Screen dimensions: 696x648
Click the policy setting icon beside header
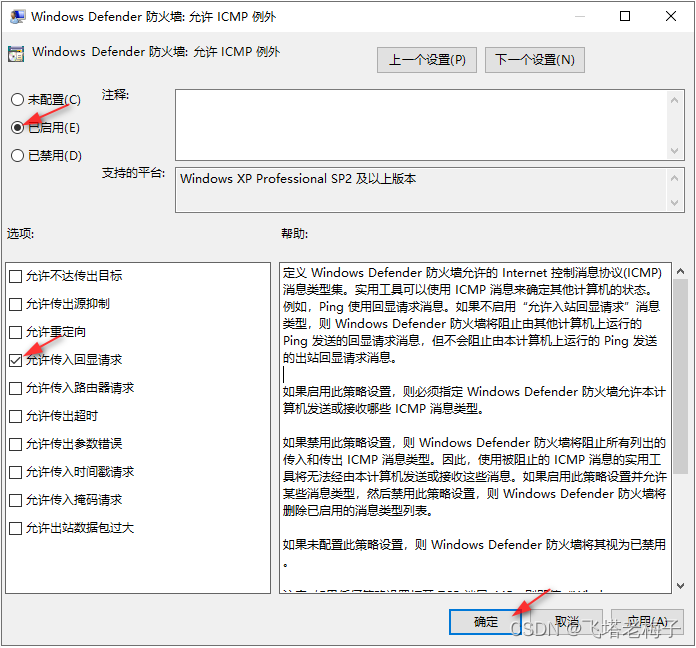[16, 54]
